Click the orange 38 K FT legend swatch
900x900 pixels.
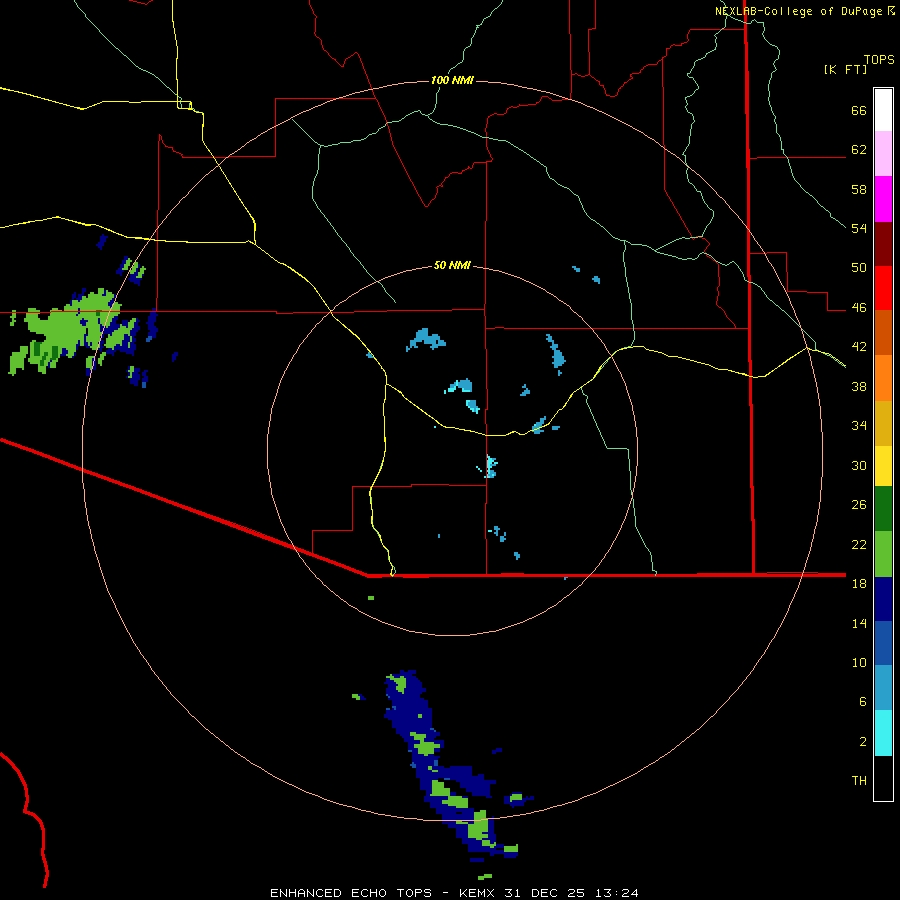[x=883, y=378]
